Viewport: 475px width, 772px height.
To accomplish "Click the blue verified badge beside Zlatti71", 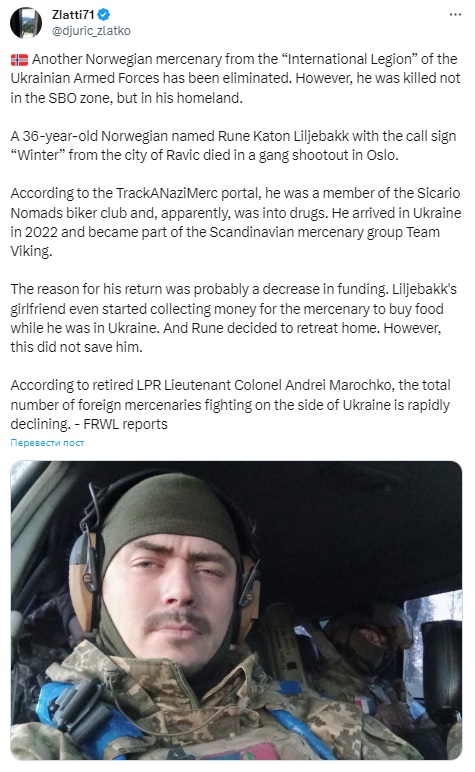I will click(x=103, y=15).
